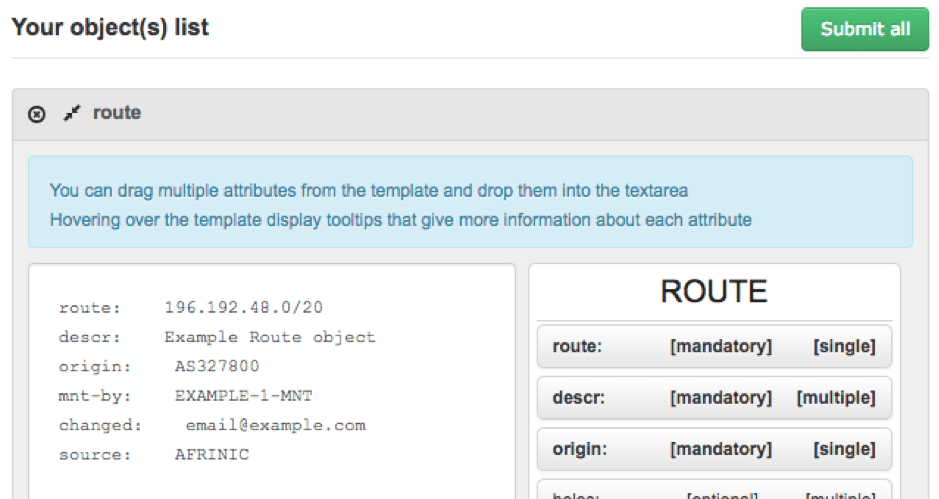The width and height of the screenshot is (939, 499).
Task: Click the Submit all button
Action: pyautogui.click(x=865, y=29)
